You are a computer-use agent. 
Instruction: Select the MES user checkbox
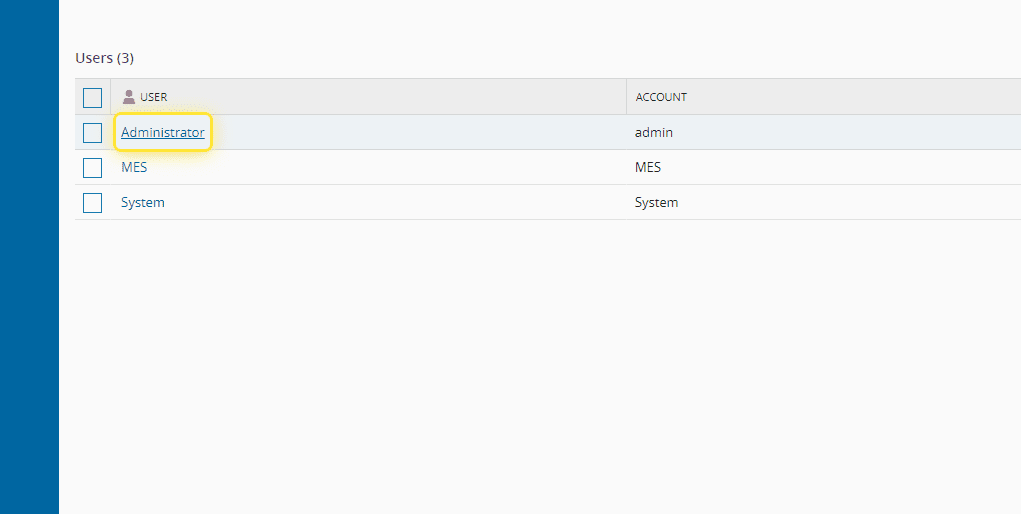pyautogui.click(x=93, y=167)
